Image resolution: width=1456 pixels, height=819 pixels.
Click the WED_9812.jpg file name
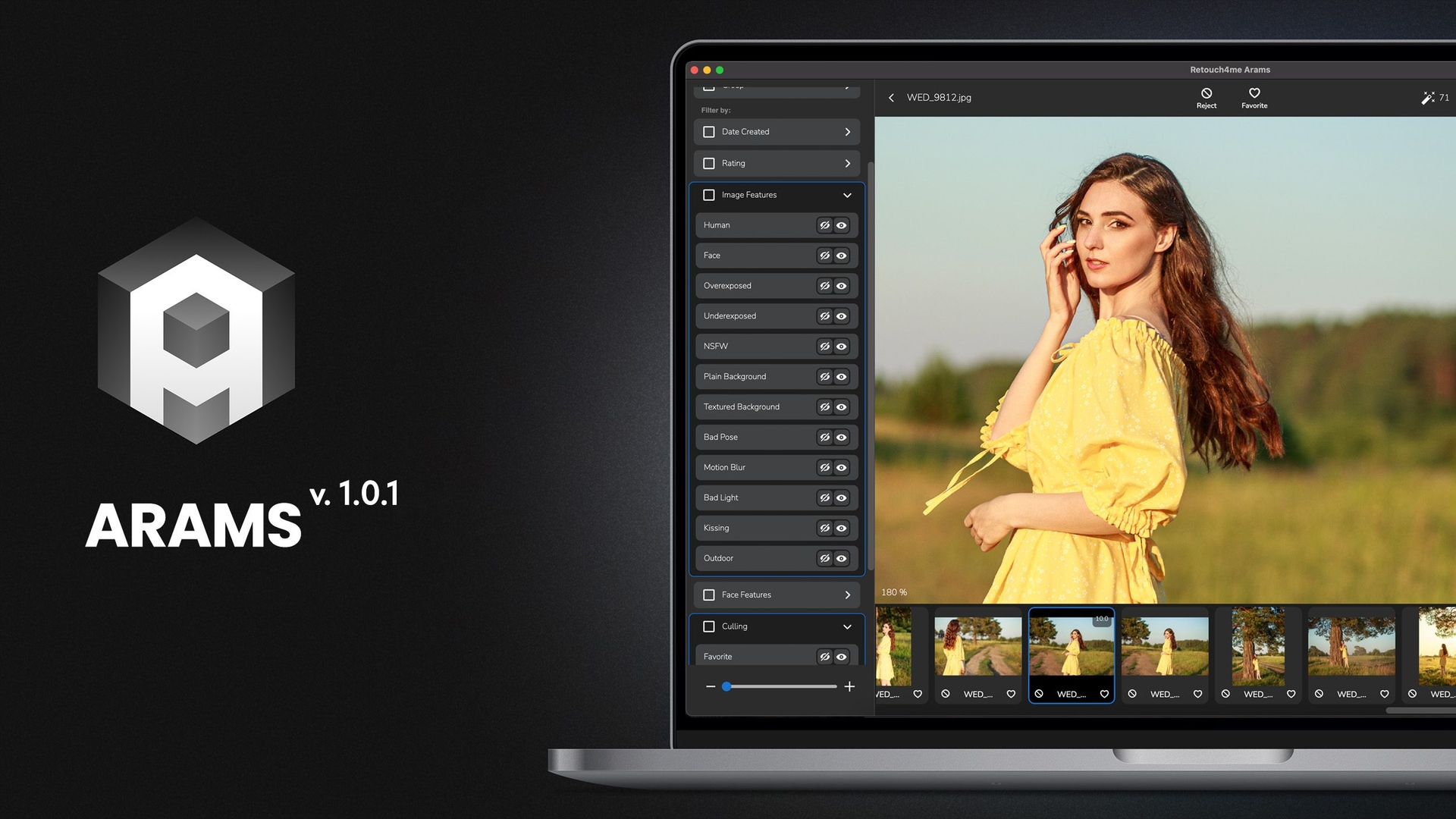939,98
